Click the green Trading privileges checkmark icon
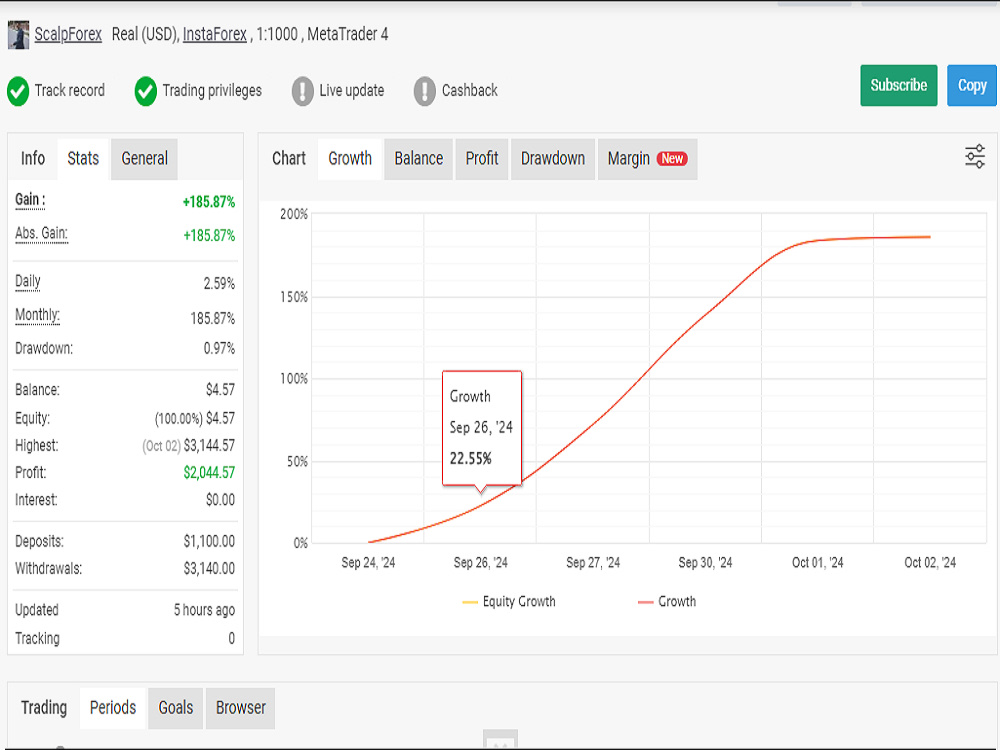Screen dimensions: 1000x750 [x=145, y=91]
